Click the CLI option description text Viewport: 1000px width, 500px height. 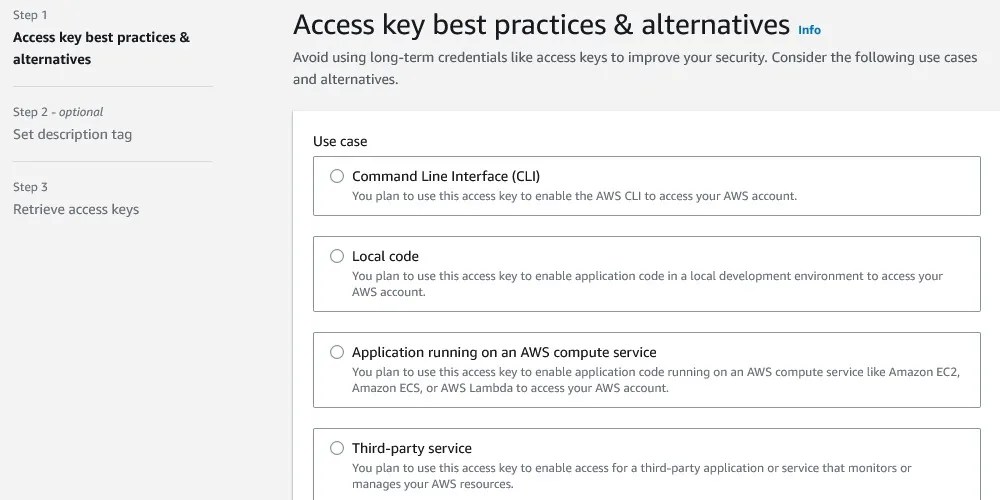coord(574,196)
